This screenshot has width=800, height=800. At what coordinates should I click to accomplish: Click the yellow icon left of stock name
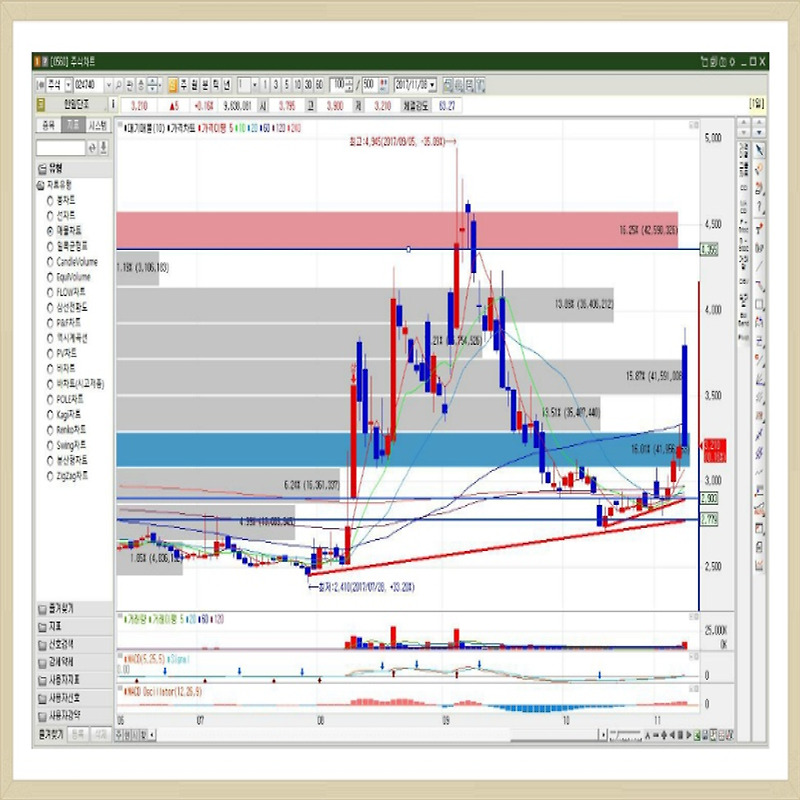click(41, 105)
